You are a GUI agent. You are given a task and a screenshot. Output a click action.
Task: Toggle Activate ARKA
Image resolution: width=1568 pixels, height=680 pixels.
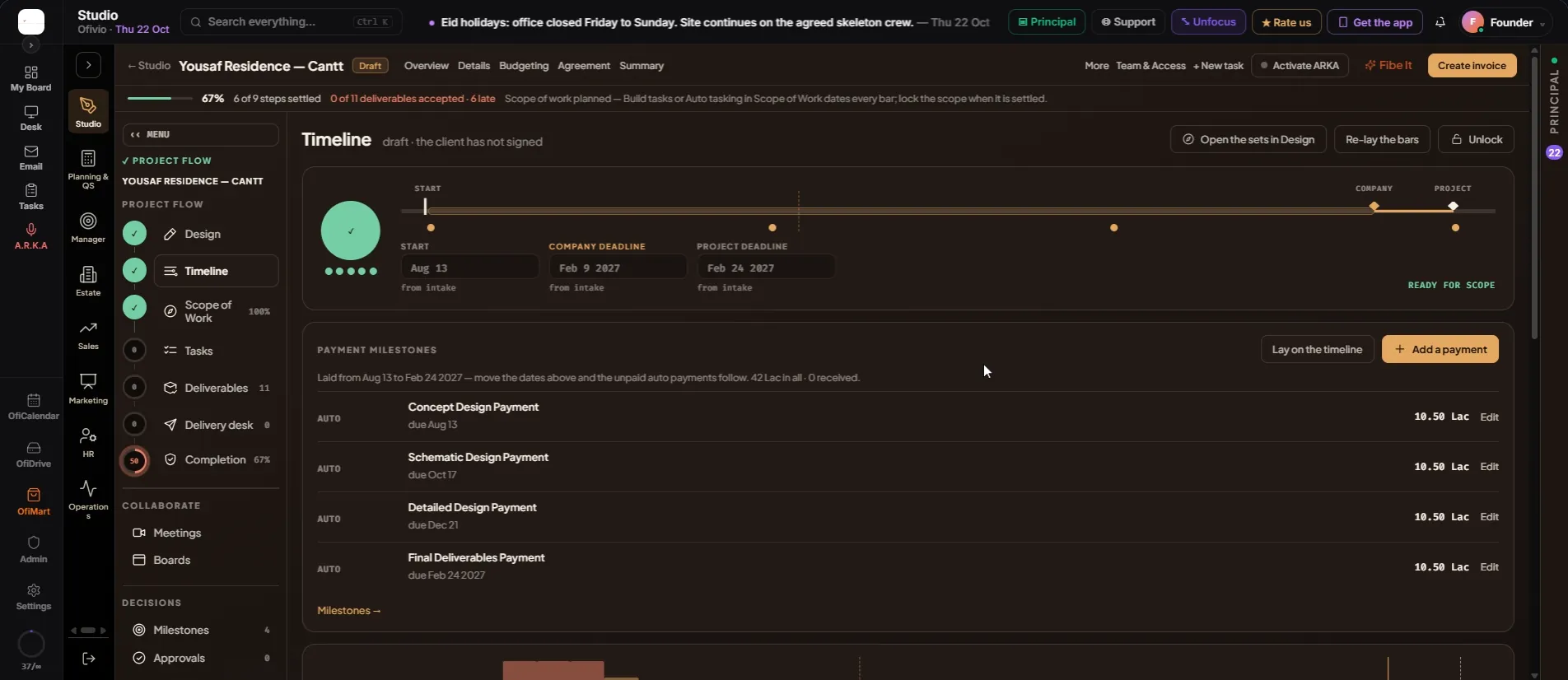1300,66
